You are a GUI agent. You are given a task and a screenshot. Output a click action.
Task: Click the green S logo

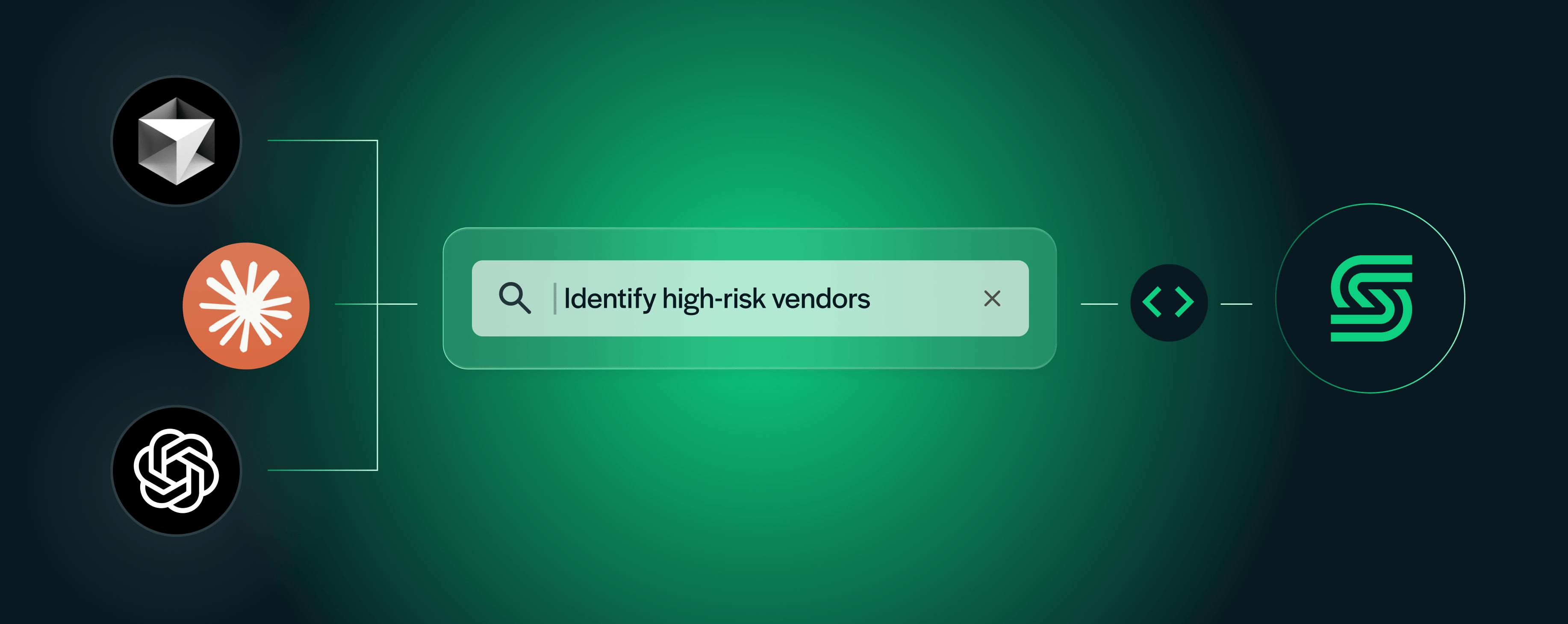1371,298
